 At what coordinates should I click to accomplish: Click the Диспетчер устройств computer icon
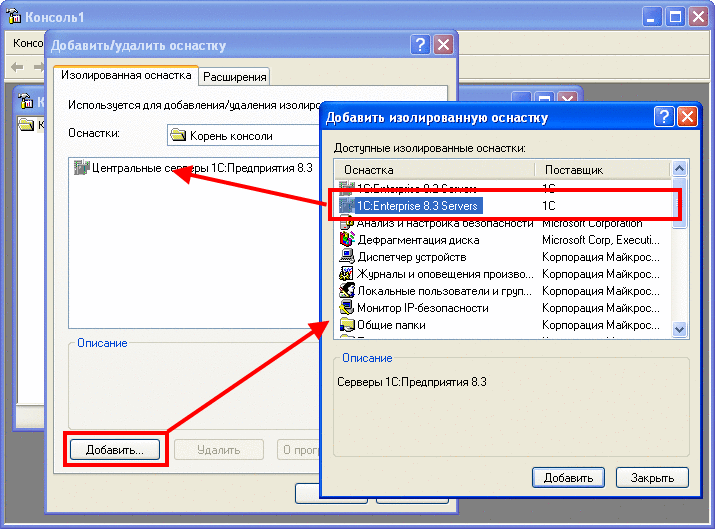[x=347, y=256]
